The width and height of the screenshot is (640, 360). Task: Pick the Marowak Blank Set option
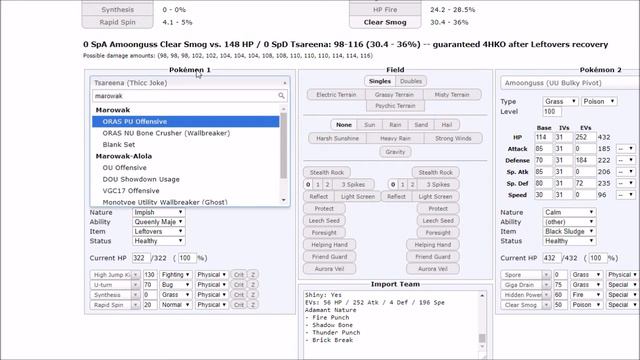point(119,144)
